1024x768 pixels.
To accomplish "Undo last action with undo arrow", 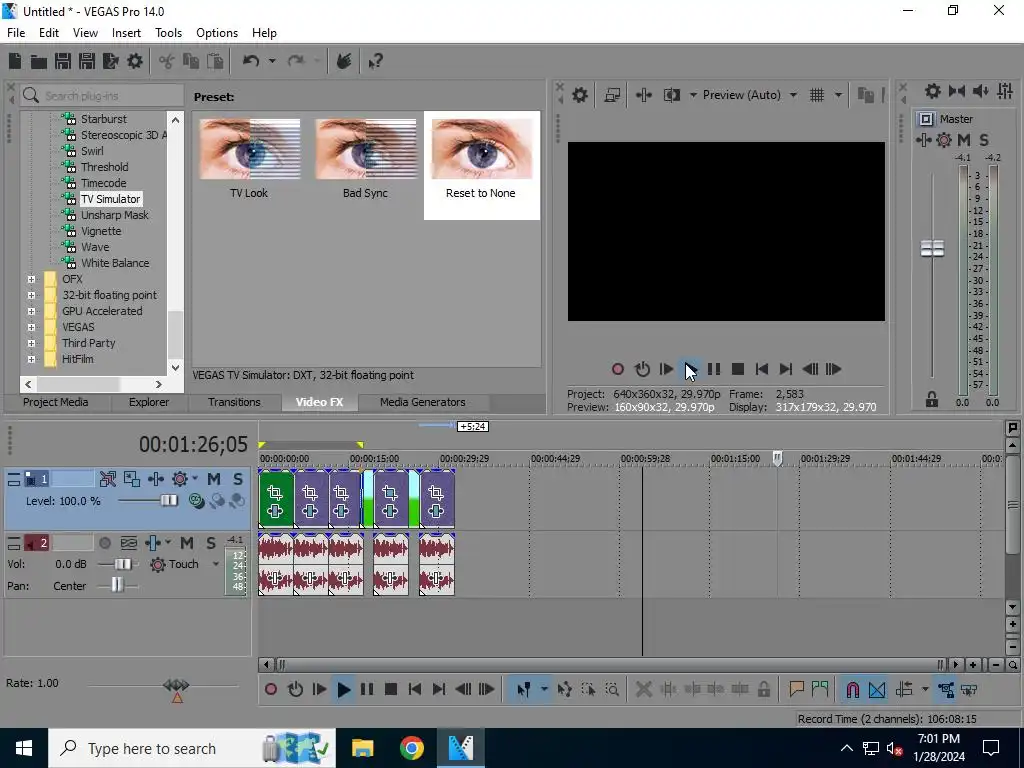I will 251,61.
